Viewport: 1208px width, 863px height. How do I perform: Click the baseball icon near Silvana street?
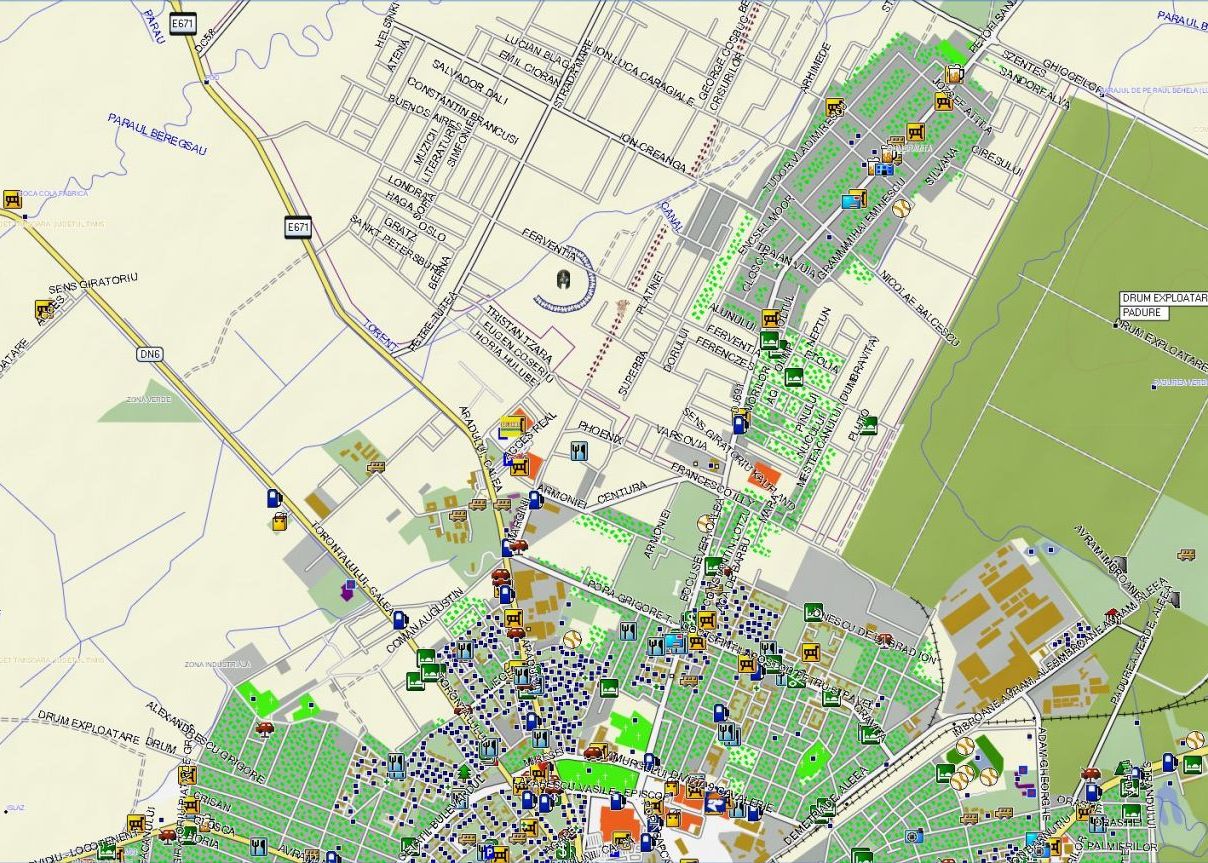tap(901, 208)
